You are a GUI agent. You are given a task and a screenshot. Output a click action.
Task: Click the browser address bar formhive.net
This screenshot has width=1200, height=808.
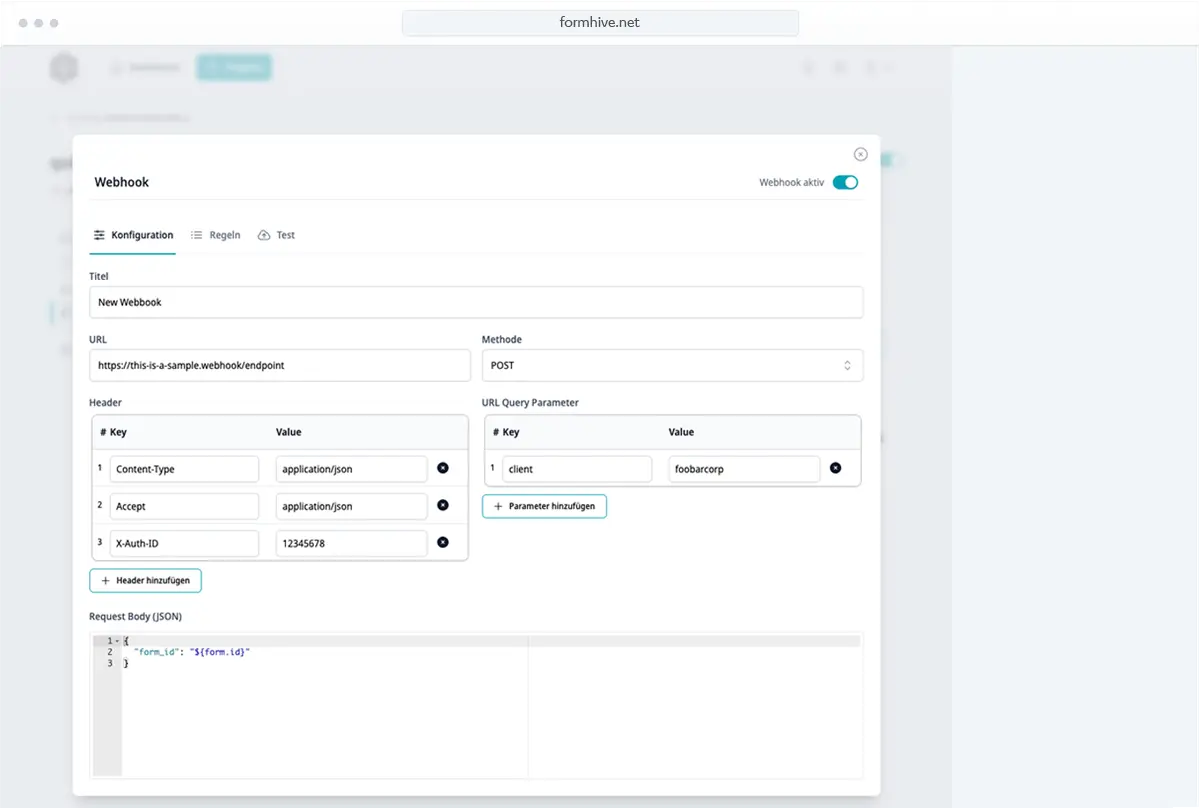pos(600,22)
